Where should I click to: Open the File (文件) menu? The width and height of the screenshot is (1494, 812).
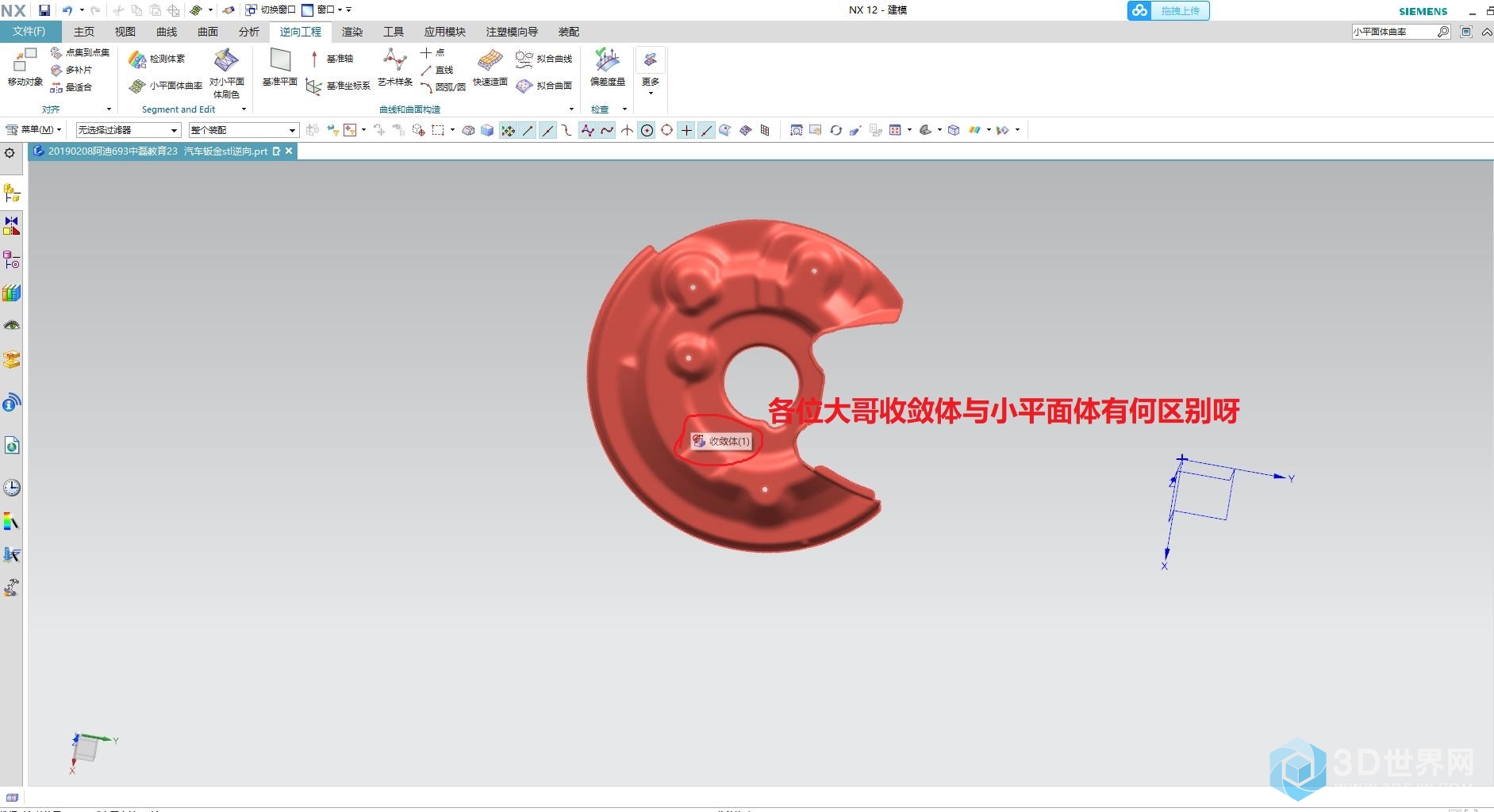tap(29, 32)
